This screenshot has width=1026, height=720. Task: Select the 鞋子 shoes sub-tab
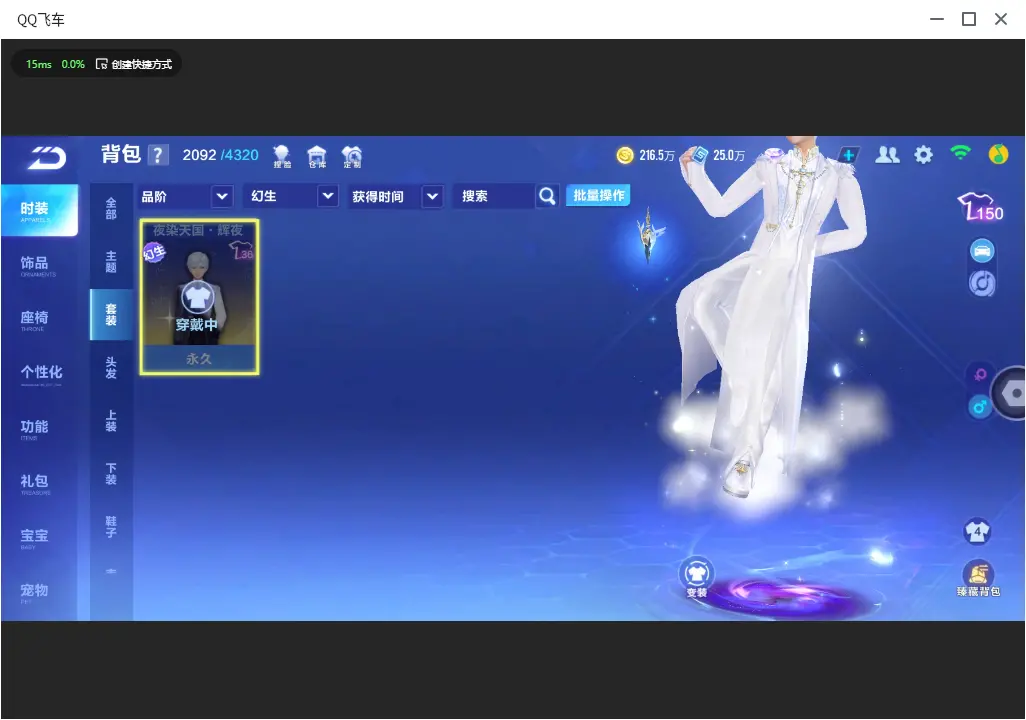click(x=111, y=527)
